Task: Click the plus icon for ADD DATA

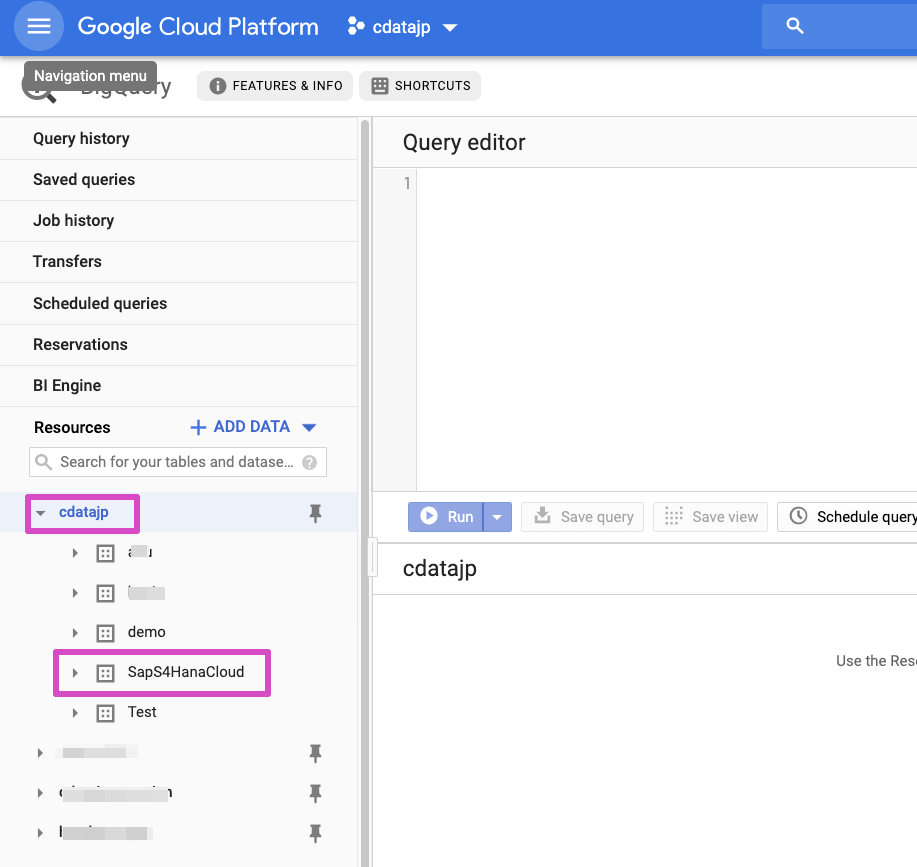Action: pyautogui.click(x=198, y=427)
